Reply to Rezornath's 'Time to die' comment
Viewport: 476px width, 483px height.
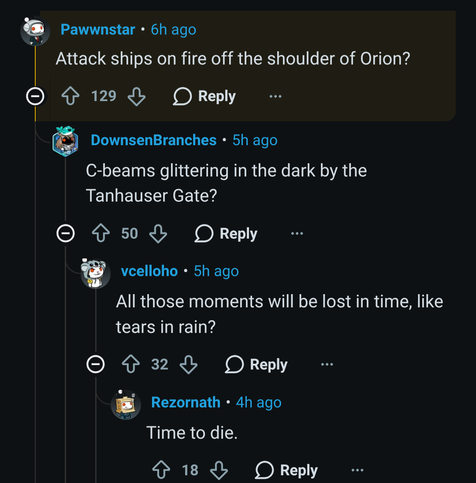[x=286, y=470]
